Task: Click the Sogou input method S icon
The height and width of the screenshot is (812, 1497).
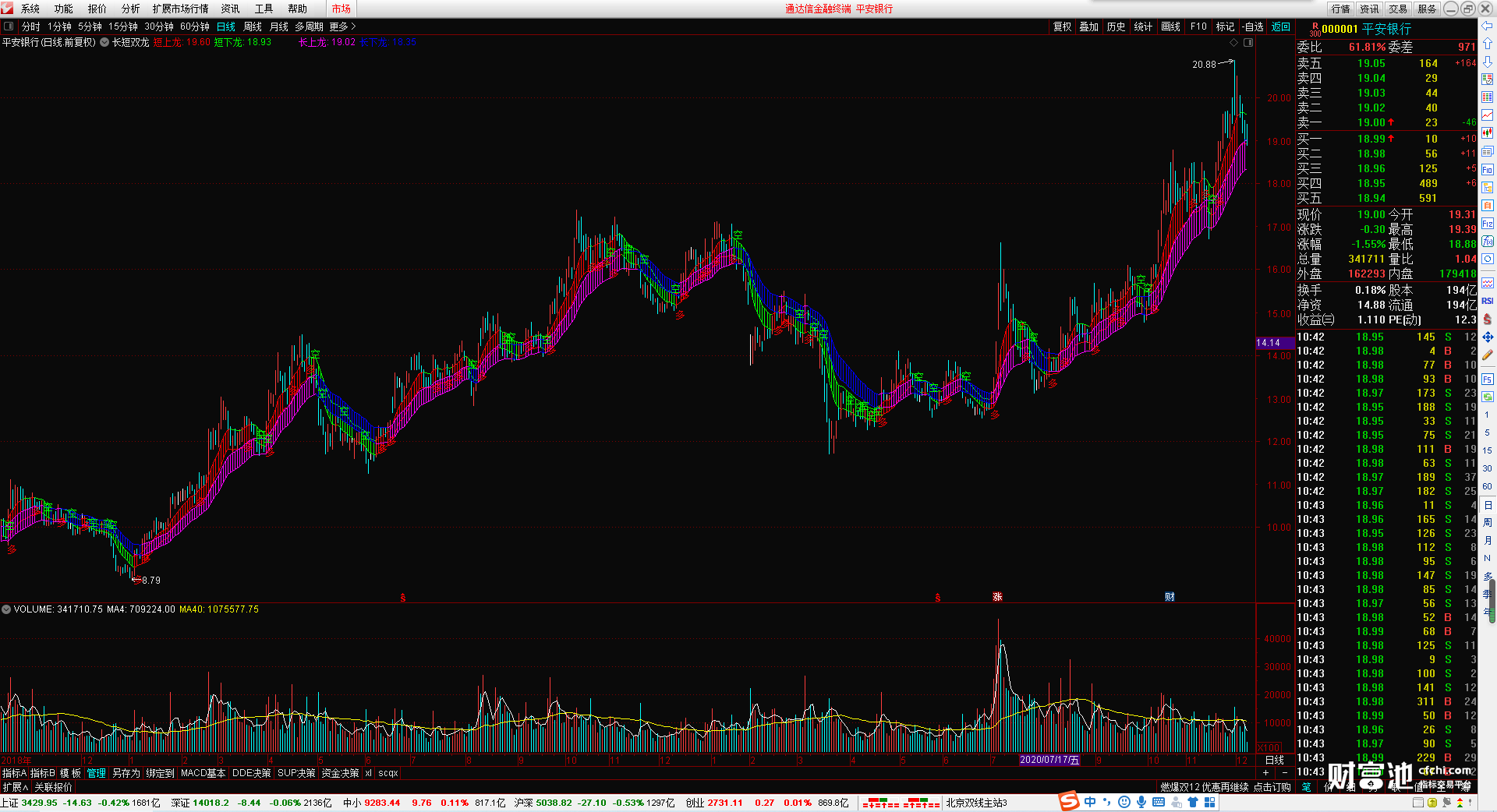Action: pyautogui.click(x=1068, y=801)
